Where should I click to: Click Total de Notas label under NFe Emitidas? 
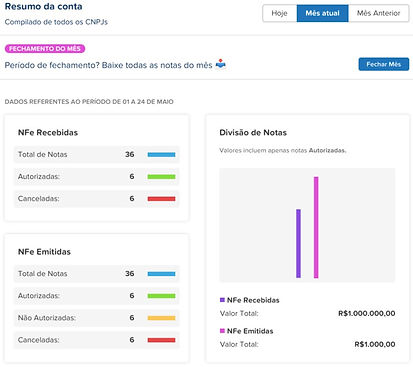(43, 274)
